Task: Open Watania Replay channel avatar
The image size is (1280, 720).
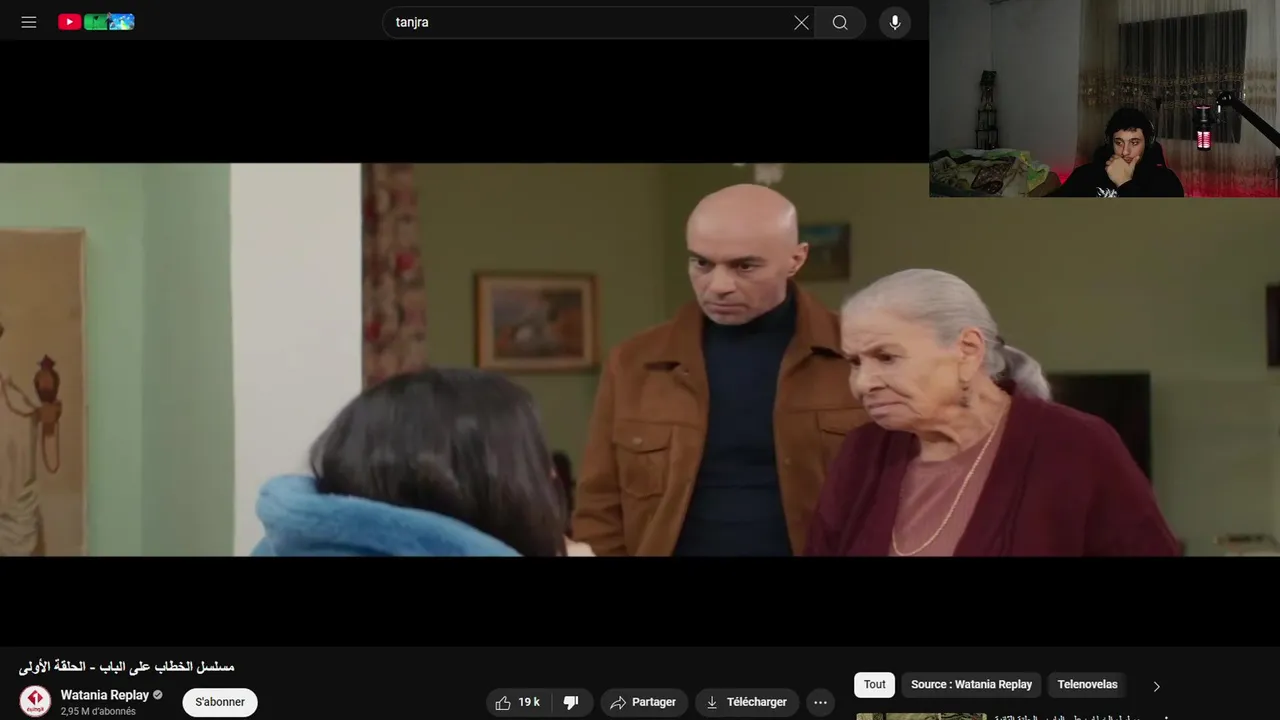Action: pos(35,701)
